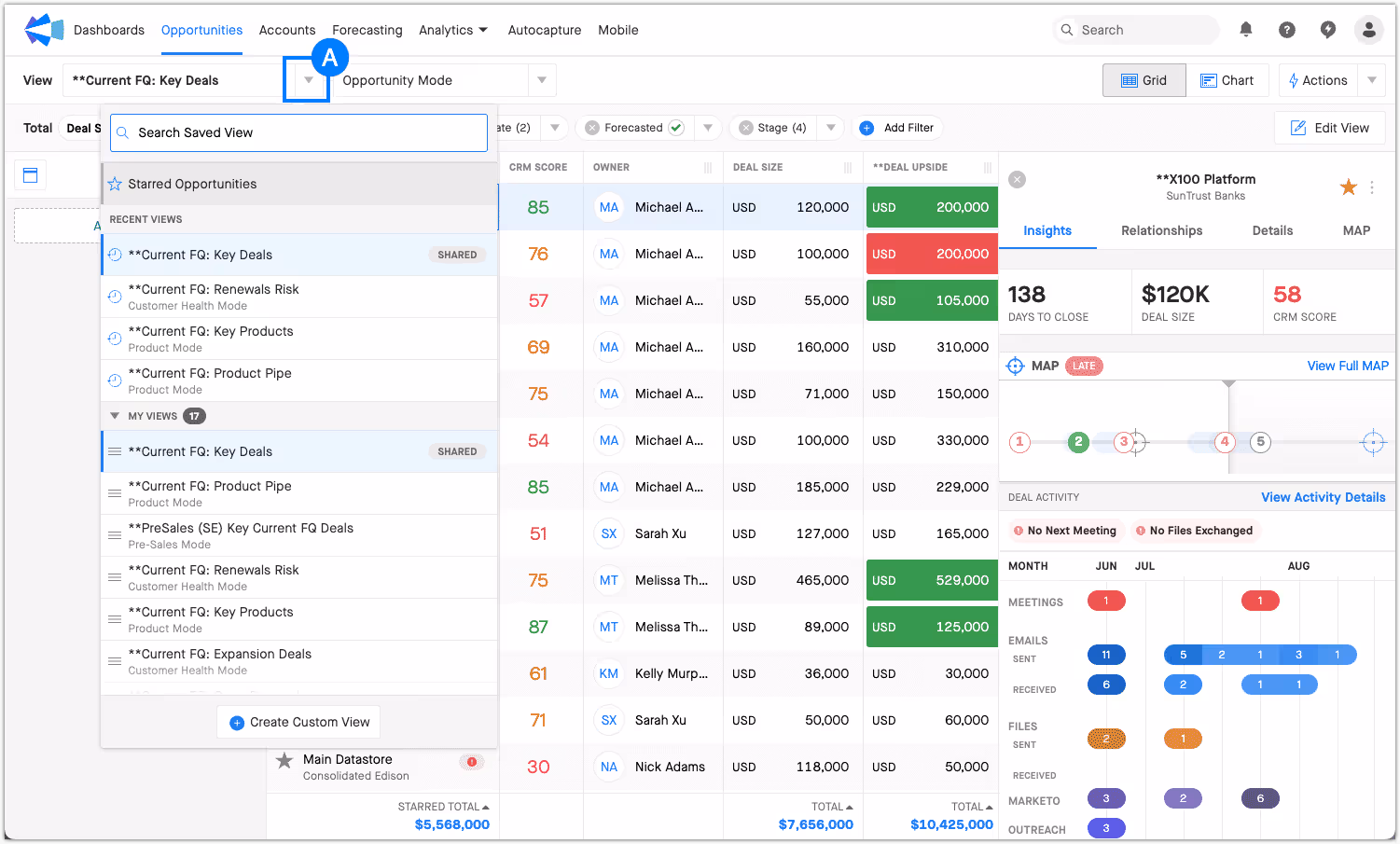Click the green 529,000 deal upside cell
Viewport: 1400px width, 844px height.
coord(932,580)
